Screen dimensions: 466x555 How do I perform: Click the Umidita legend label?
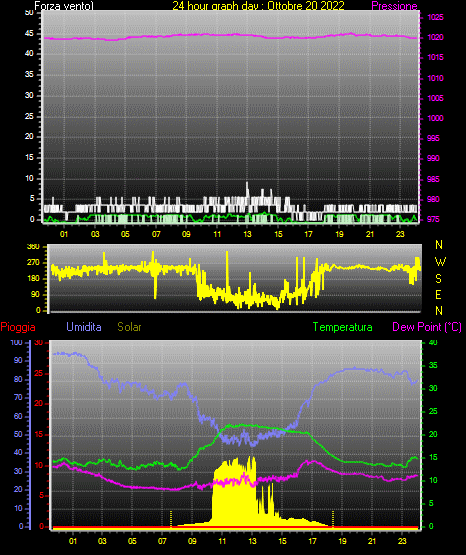coord(84,326)
